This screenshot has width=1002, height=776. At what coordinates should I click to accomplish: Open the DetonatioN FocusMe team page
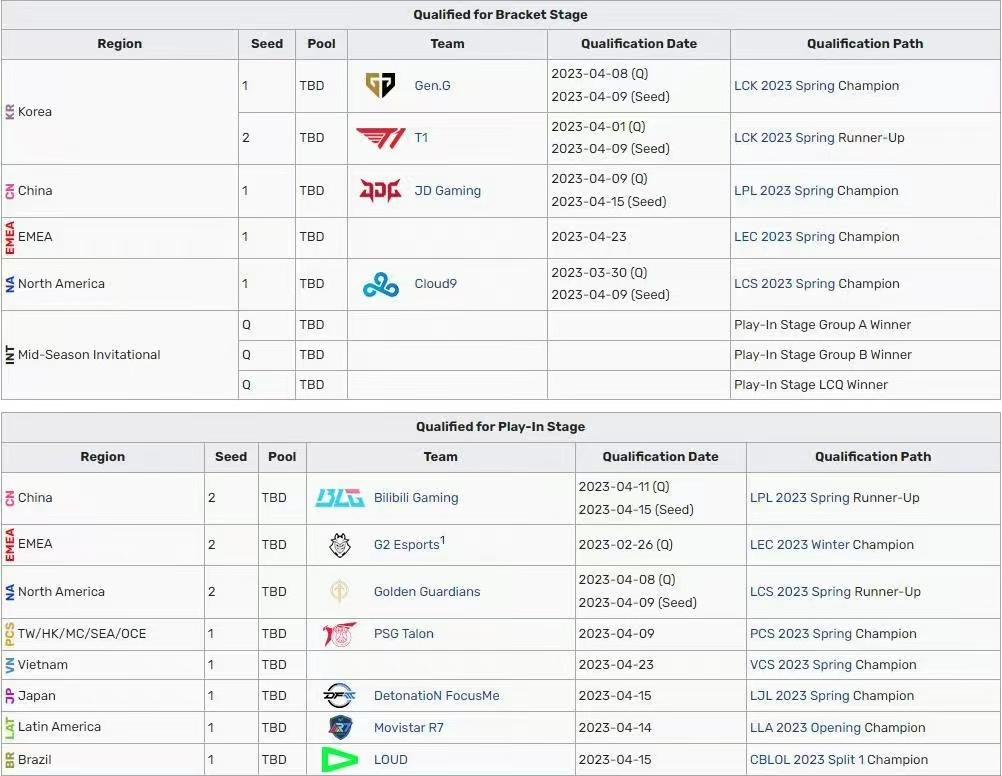point(436,696)
